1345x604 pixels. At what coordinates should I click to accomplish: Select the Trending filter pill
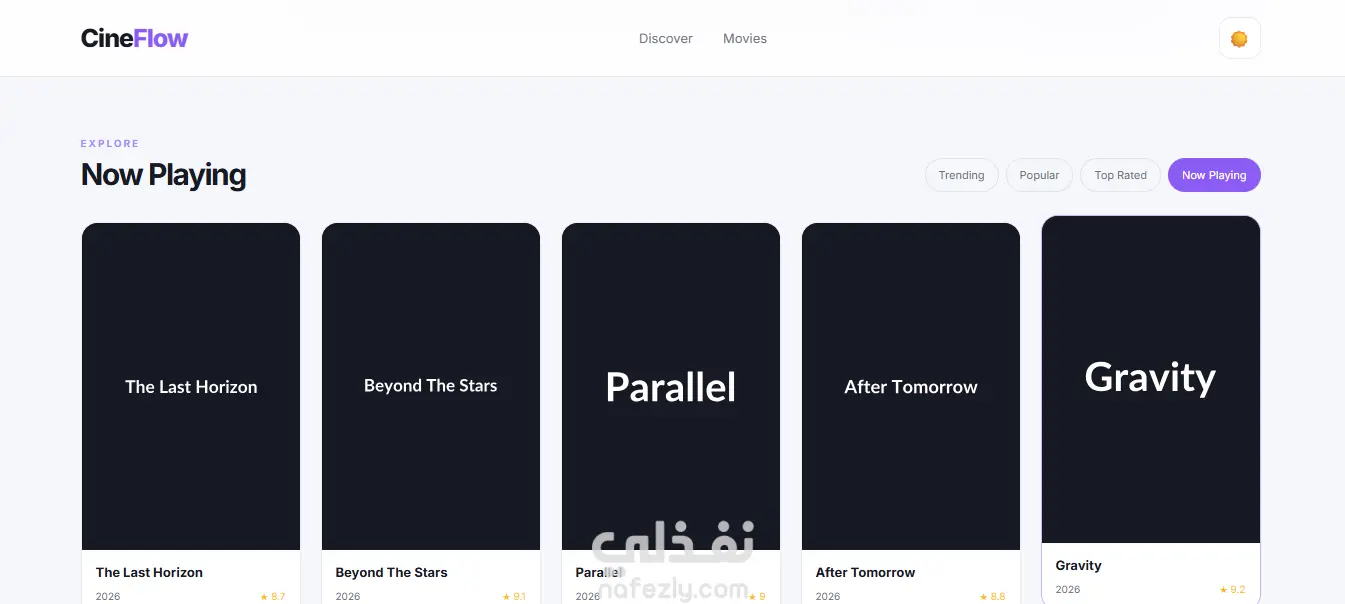click(961, 175)
